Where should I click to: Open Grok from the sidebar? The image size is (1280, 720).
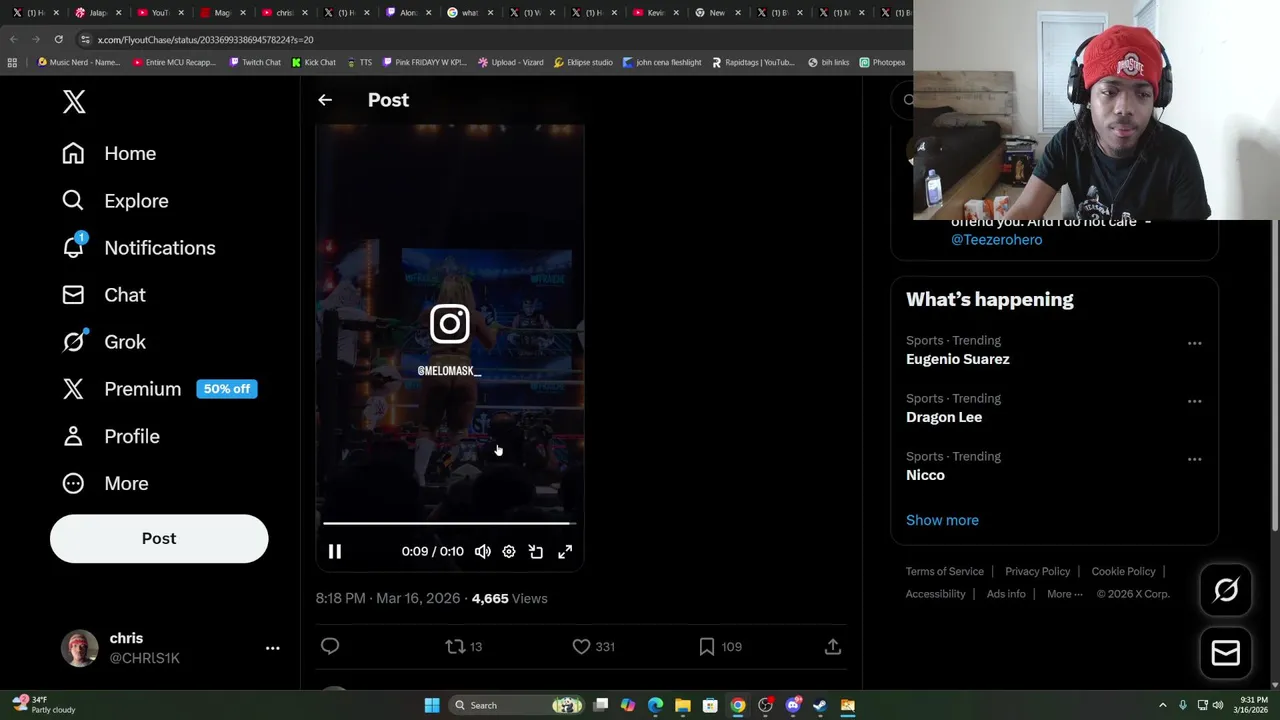[104, 342]
